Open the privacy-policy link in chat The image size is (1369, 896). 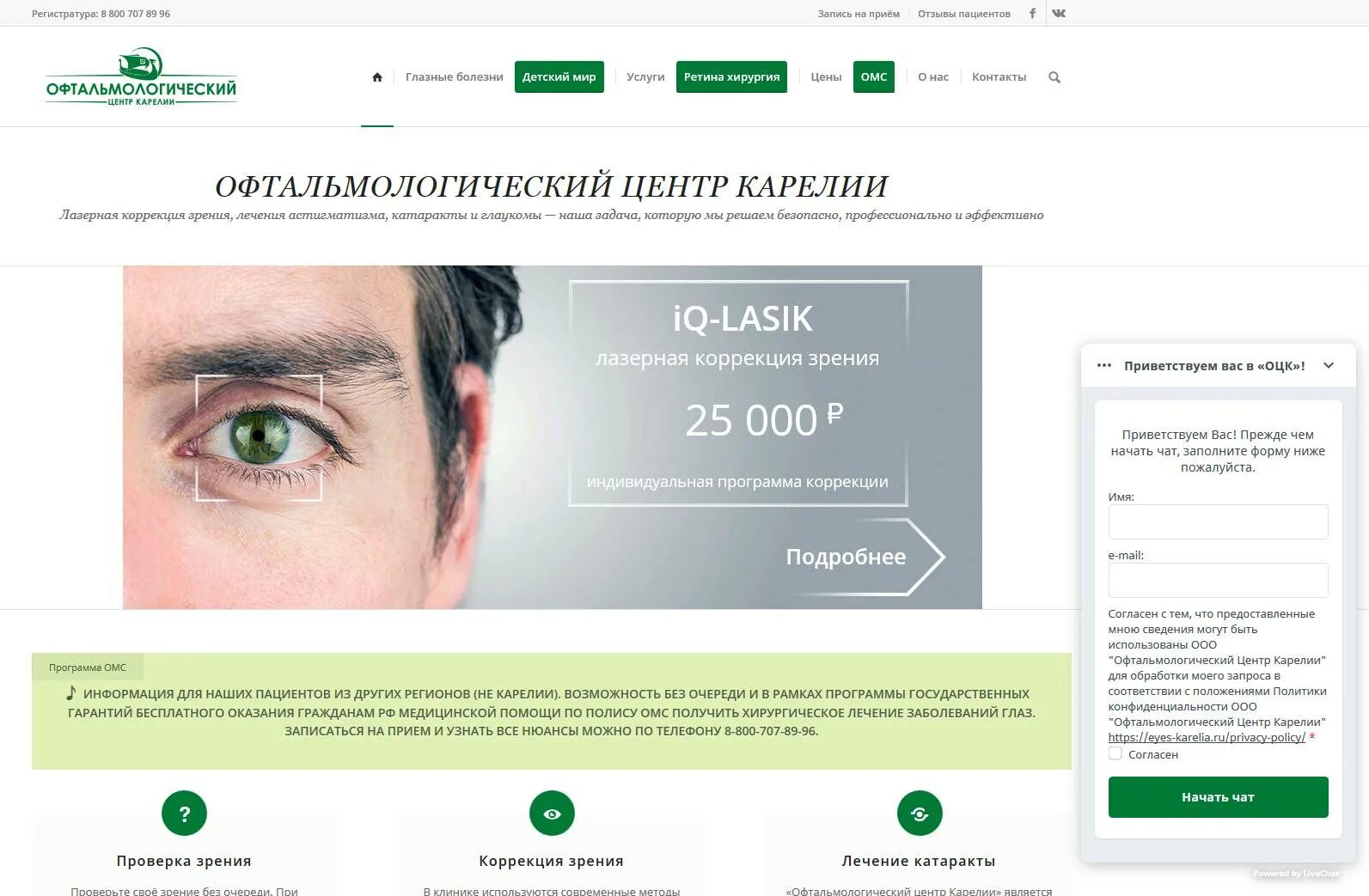[1207, 737]
